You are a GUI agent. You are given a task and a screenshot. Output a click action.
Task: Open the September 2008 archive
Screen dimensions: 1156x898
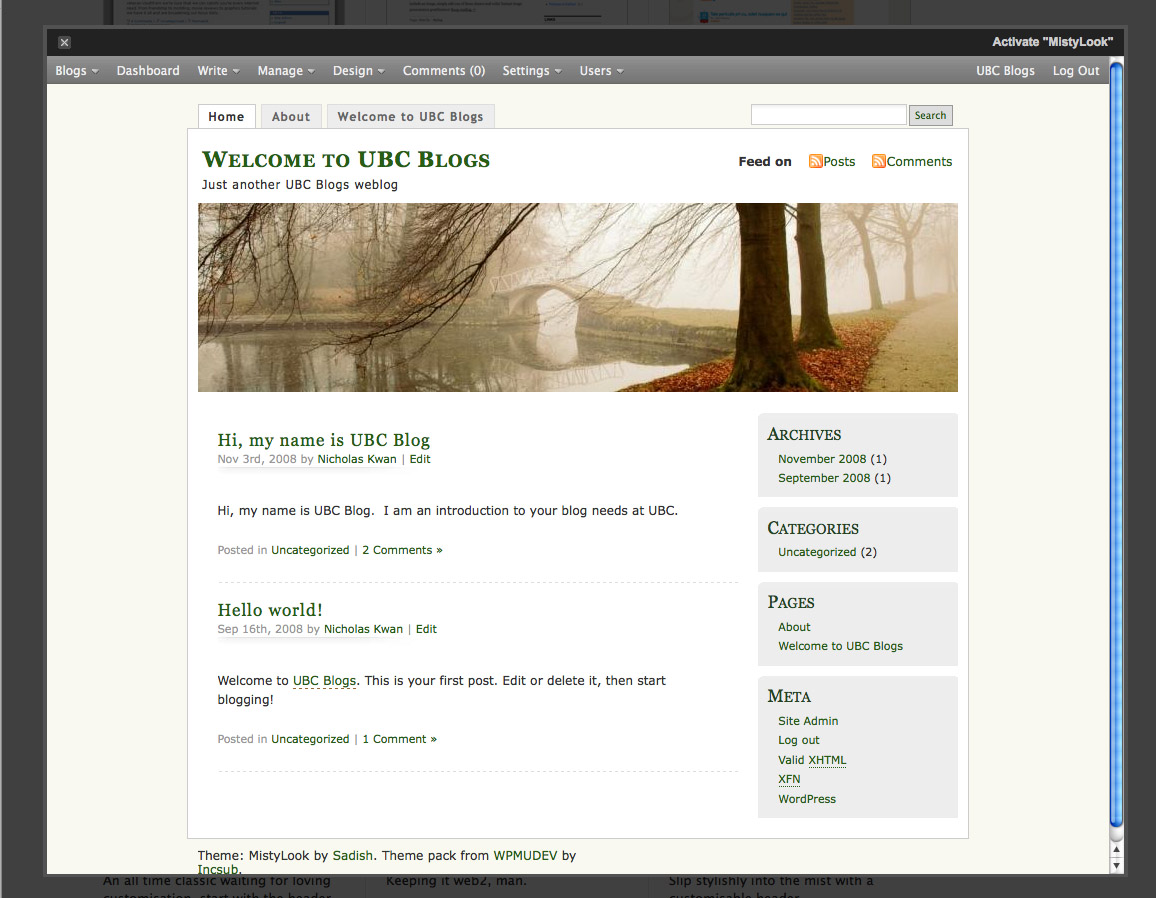coord(824,478)
